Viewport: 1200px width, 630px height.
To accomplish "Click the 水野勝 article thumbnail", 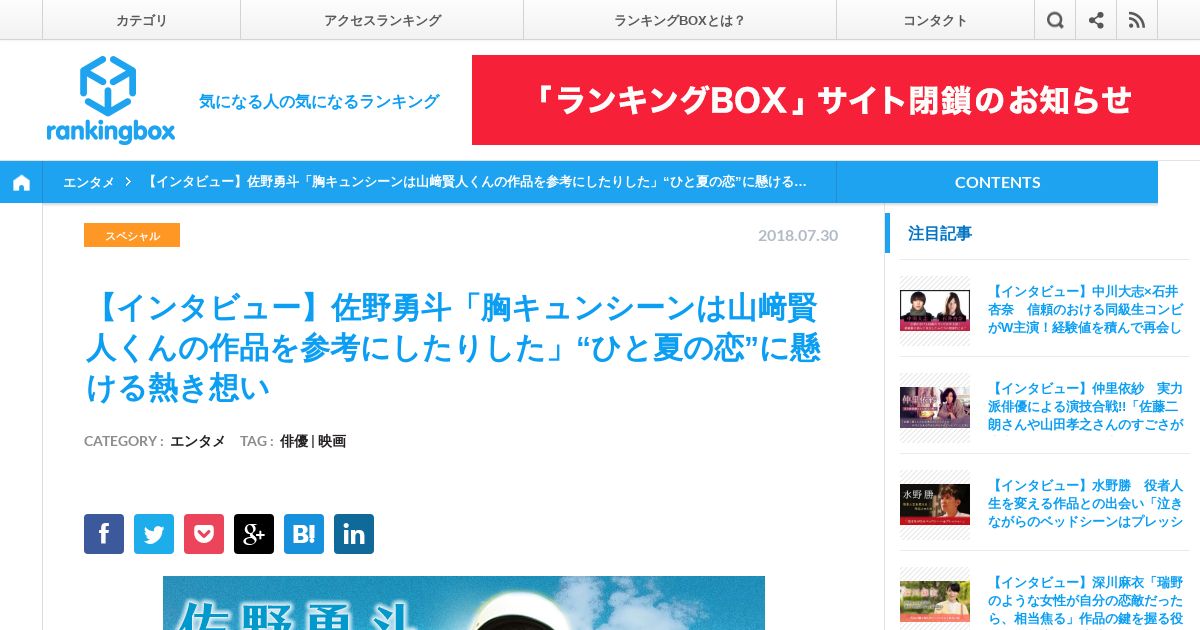I will click(935, 504).
